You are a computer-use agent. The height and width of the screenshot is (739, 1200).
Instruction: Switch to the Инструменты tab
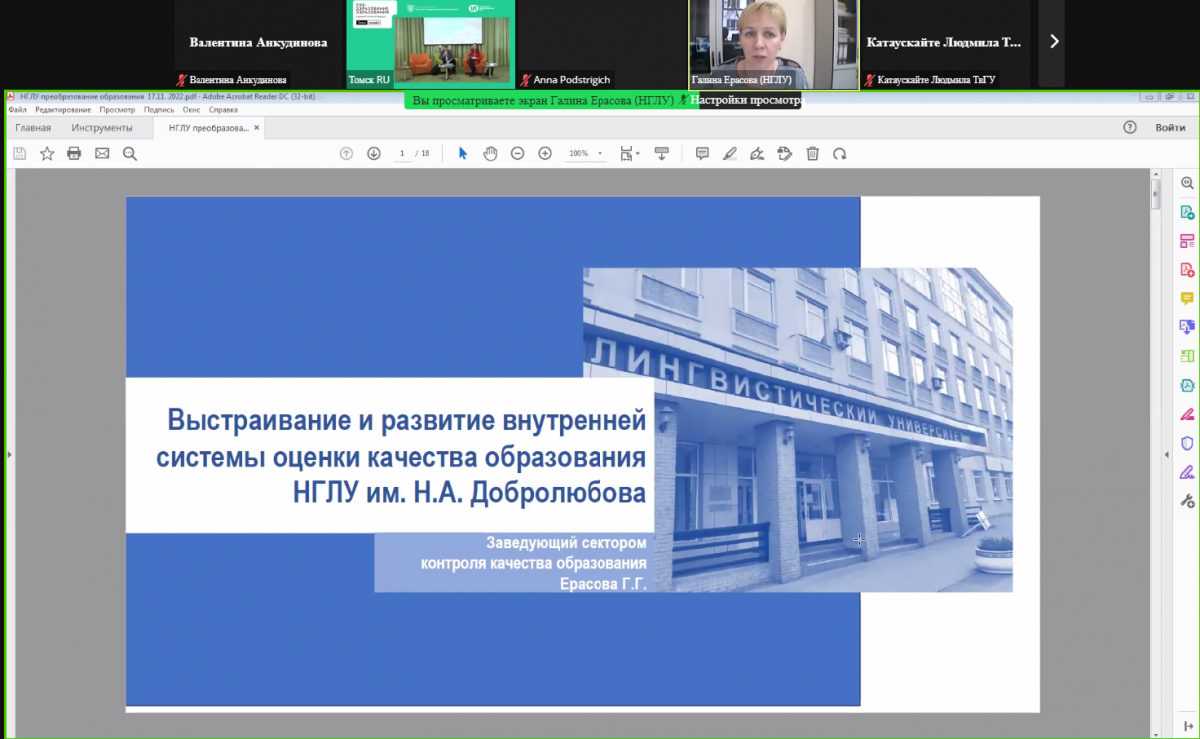[x=102, y=128]
